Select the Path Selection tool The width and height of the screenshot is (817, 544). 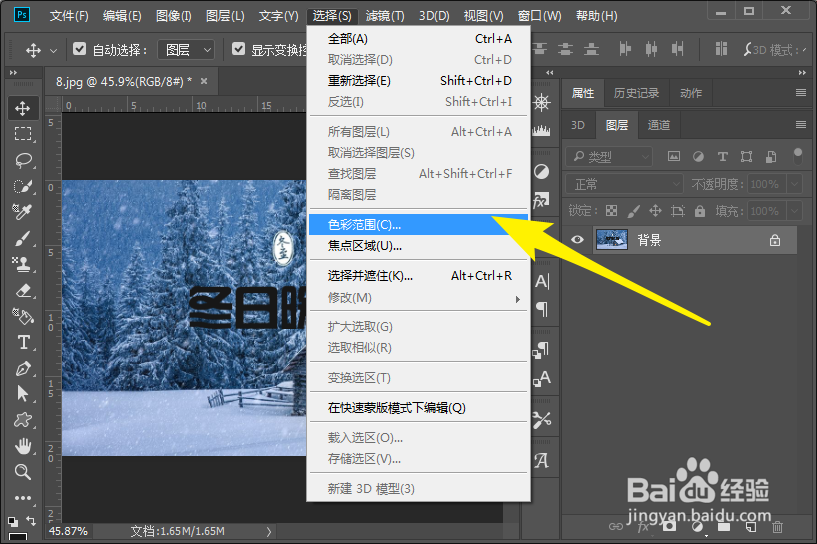[x=22, y=393]
